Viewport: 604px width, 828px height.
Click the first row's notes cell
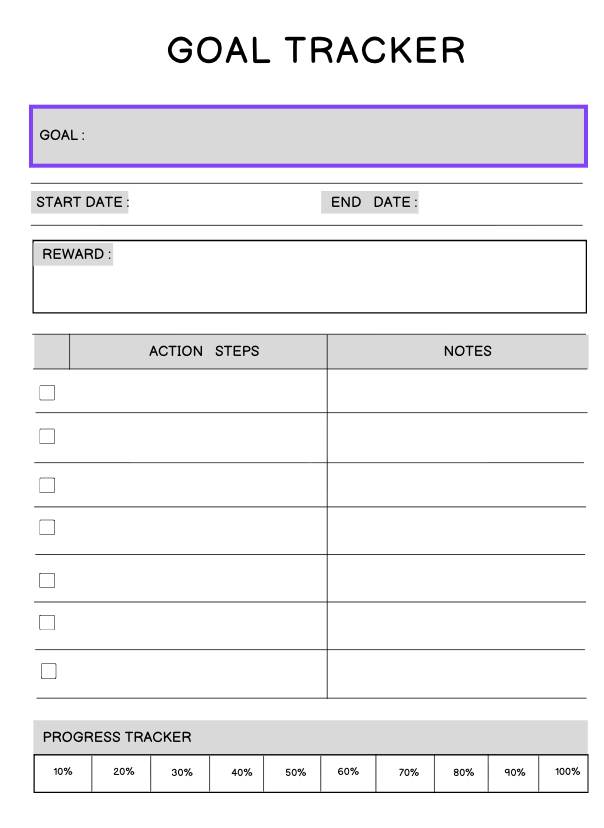[456, 392]
